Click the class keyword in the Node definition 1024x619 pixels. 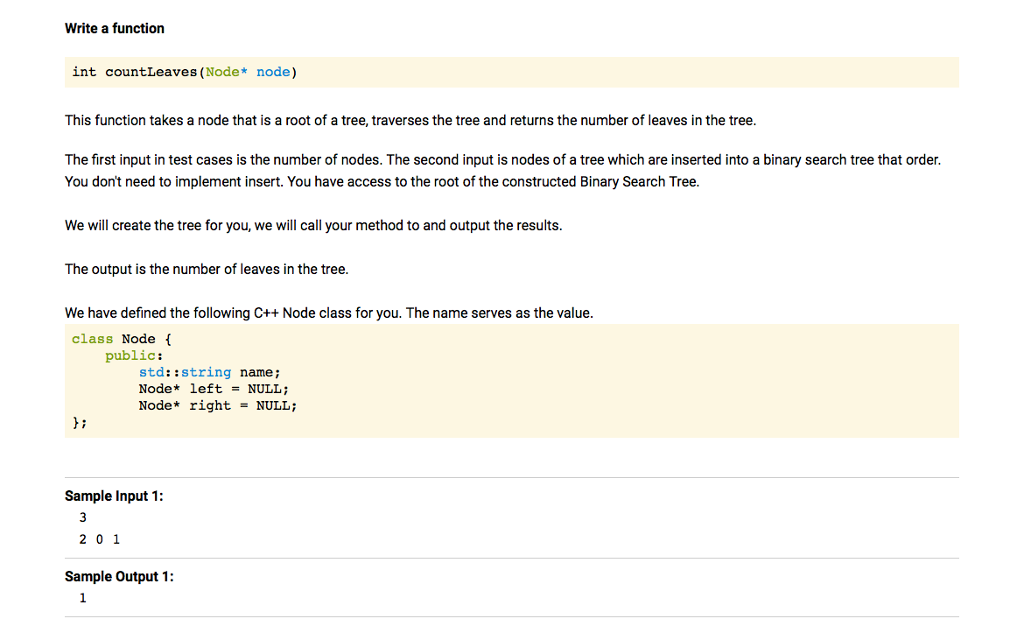[91, 338]
